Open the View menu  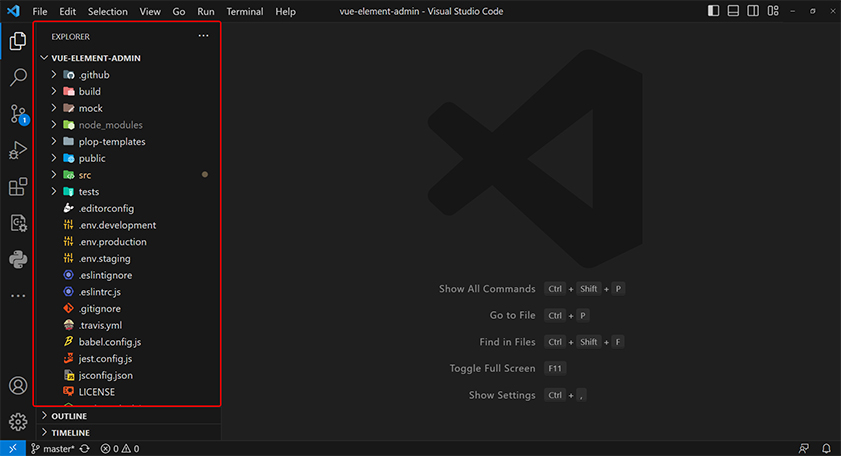(150, 11)
